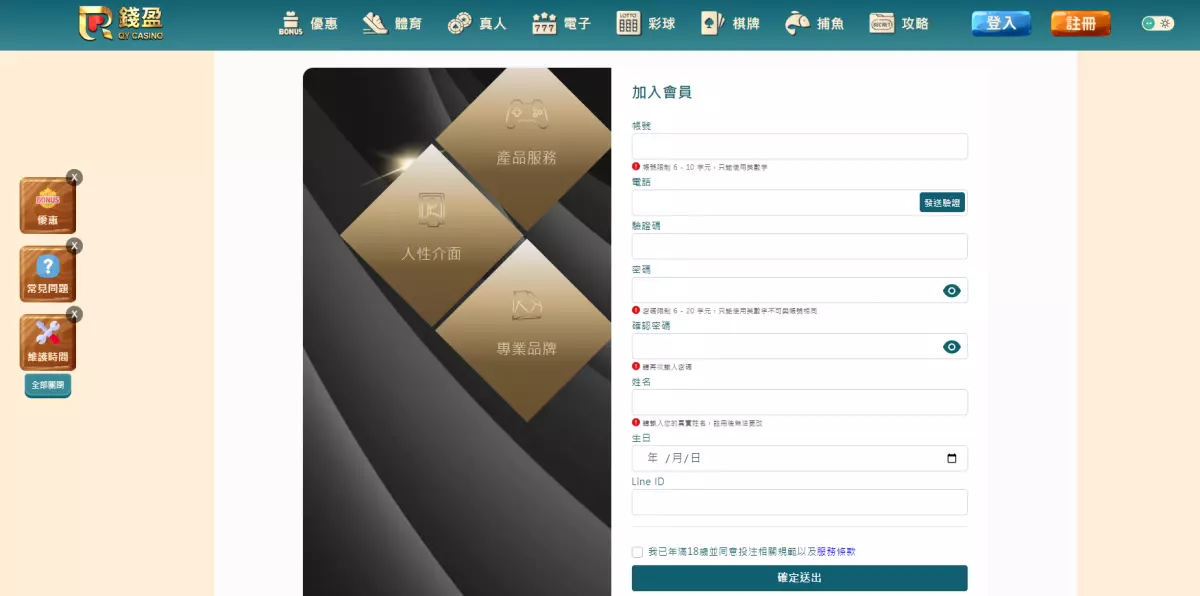Viewport: 1200px width, 596px height.
Task: Open the 維護時間 maintenance tools badge
Action: click(47, 341)
